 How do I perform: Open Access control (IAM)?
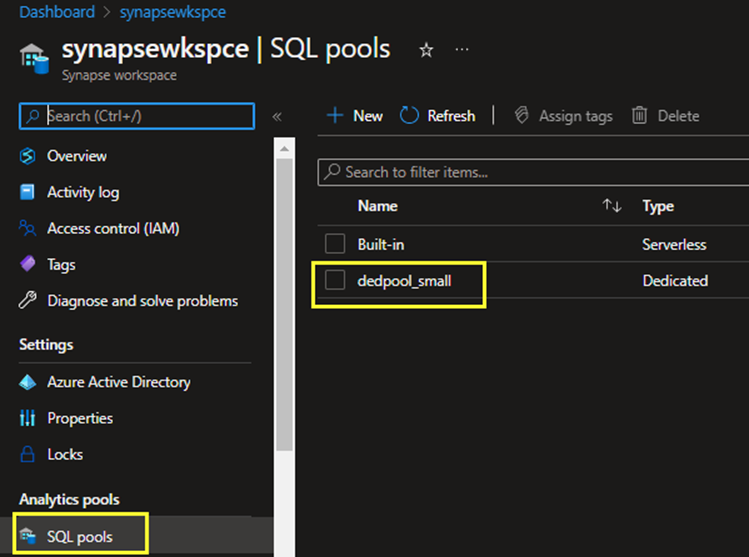point(113,228)
